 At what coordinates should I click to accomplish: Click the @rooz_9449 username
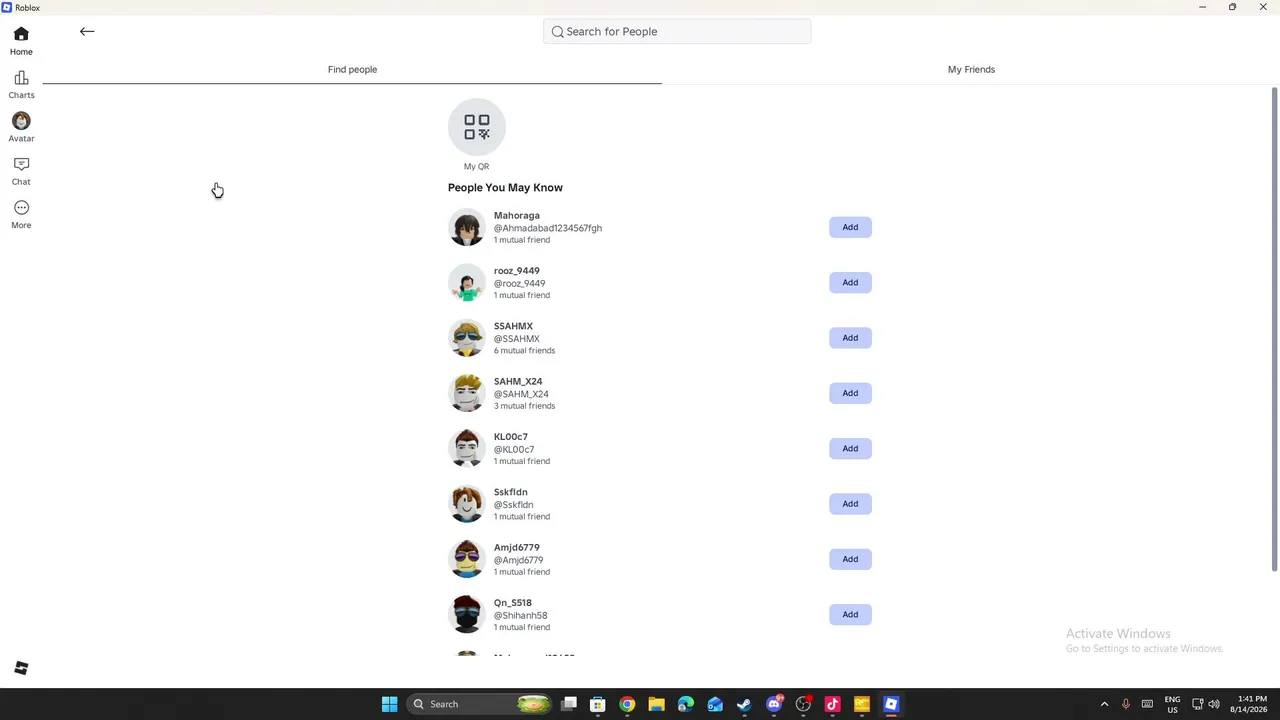point(519,283)
